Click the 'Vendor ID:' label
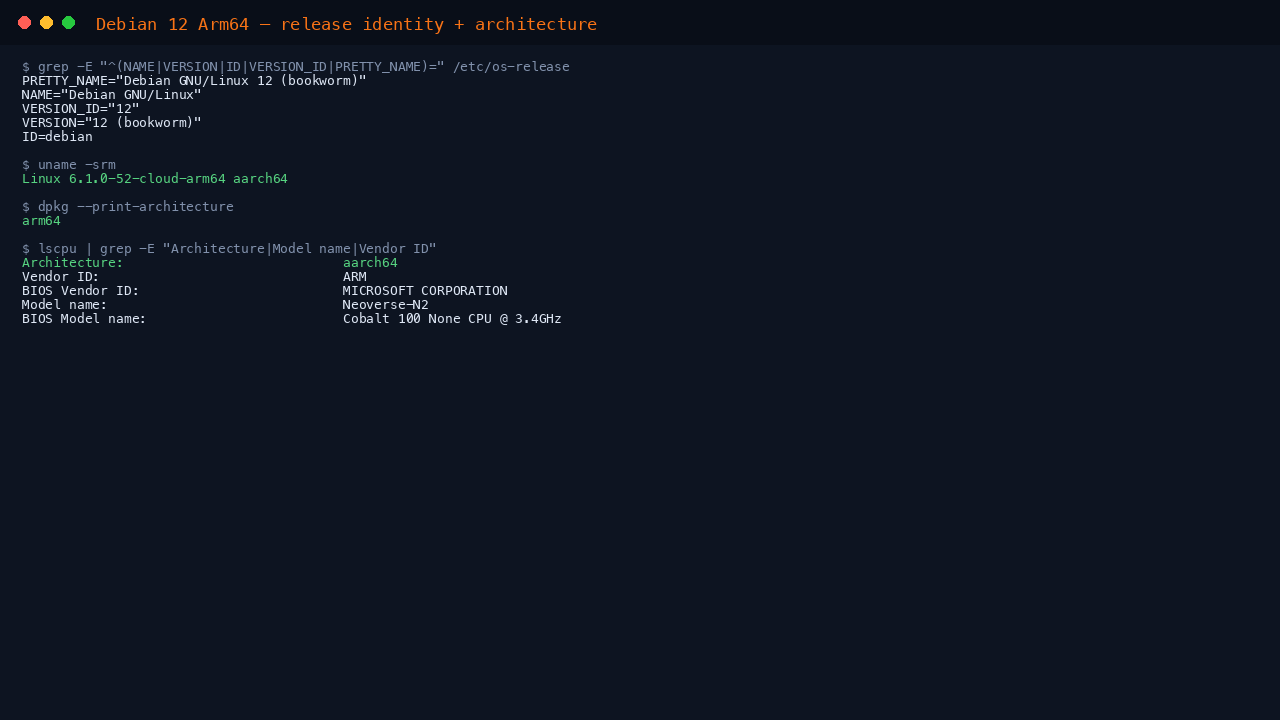The image size is (1280, 720). [61, 277]
